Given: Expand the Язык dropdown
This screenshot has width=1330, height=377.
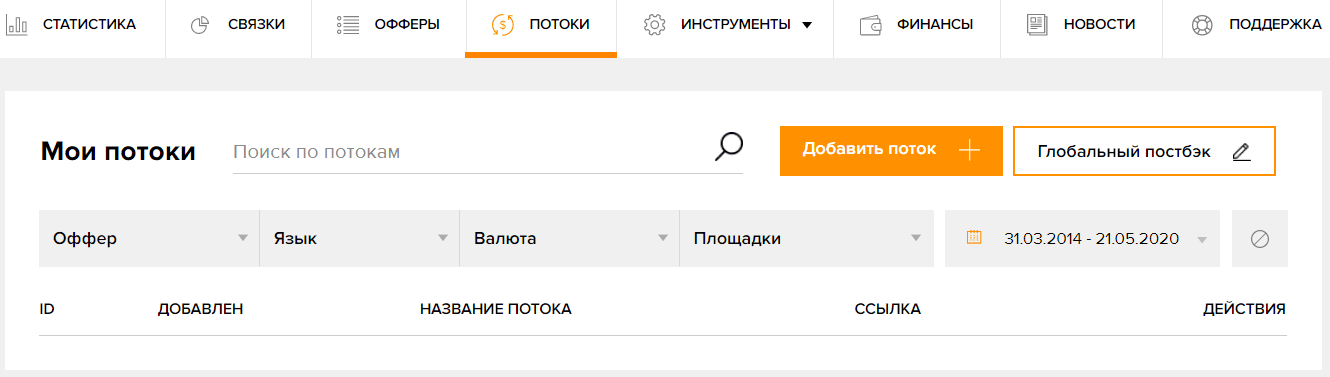Looking at the screenshot, I should [x=359, y=239].
